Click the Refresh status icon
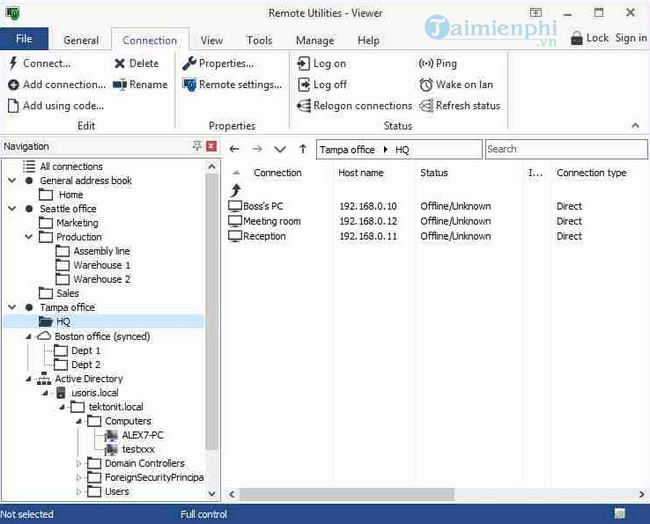 [426, 106]
